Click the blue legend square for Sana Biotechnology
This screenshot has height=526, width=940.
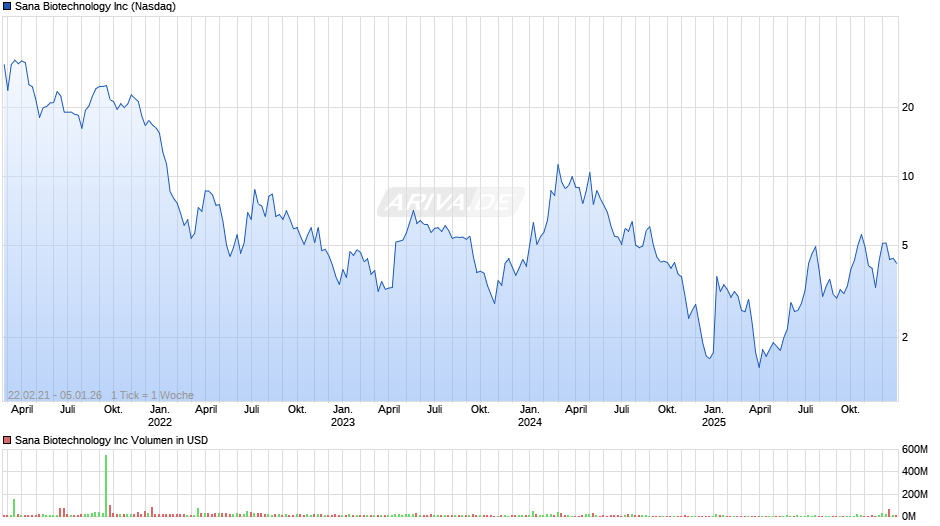[x=7, y=7]
